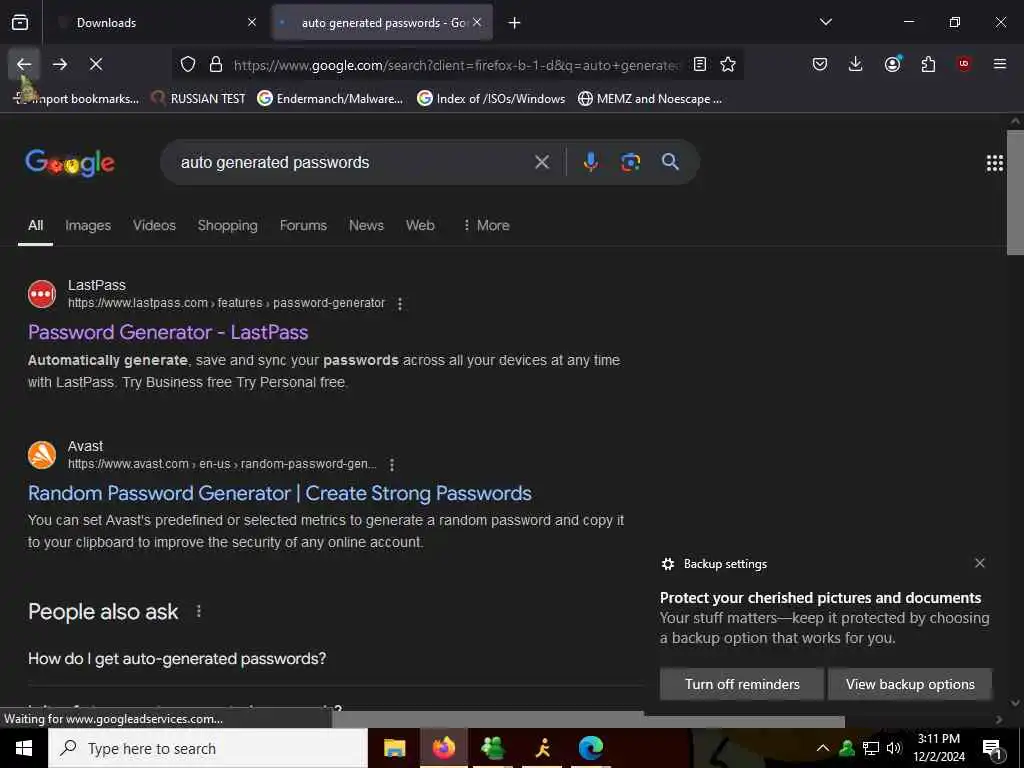Bookmark this page with the star icon
The width and height of the screenshot is (1024, 768).
(728, 64)
